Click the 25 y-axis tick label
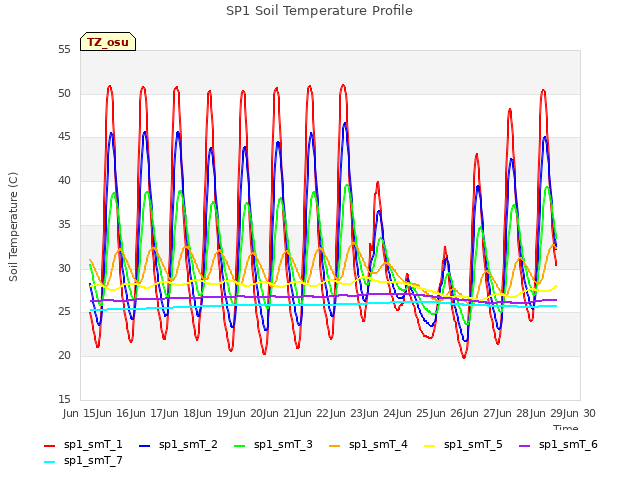640x480 pixels. pyautogui.click(x=64, y=311)
